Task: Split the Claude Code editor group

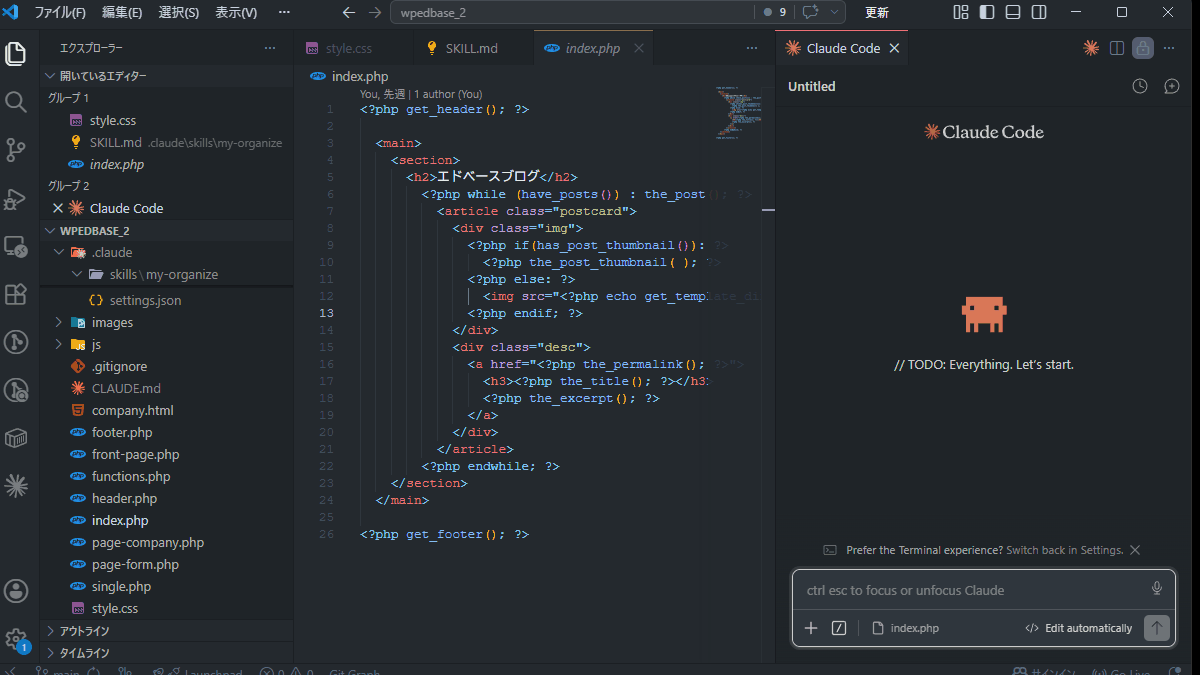Action: 1117,48
